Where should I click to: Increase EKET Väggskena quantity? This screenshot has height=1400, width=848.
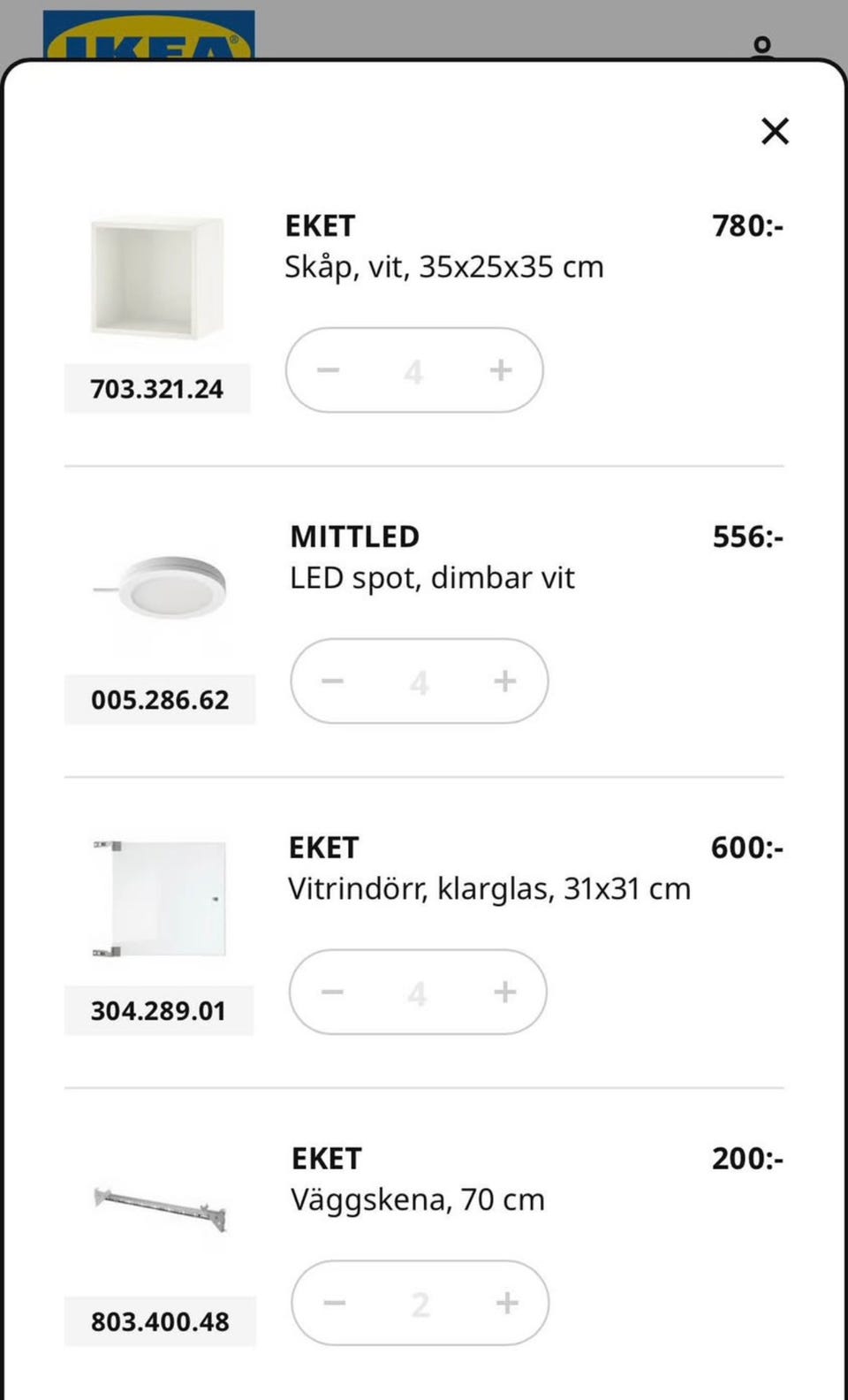(x=507, y=1303)
